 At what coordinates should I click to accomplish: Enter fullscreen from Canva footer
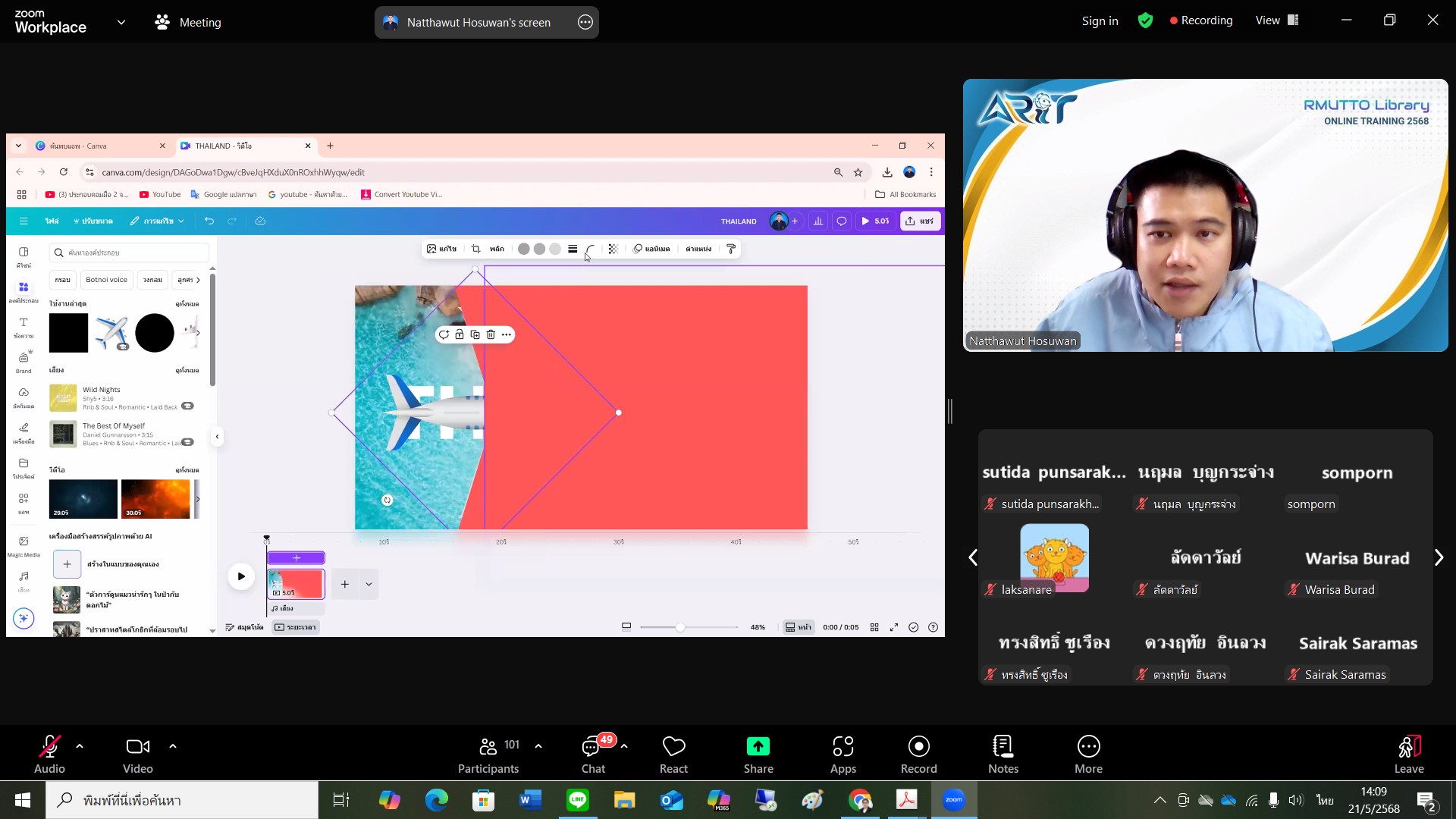click(x=894, y=627)
